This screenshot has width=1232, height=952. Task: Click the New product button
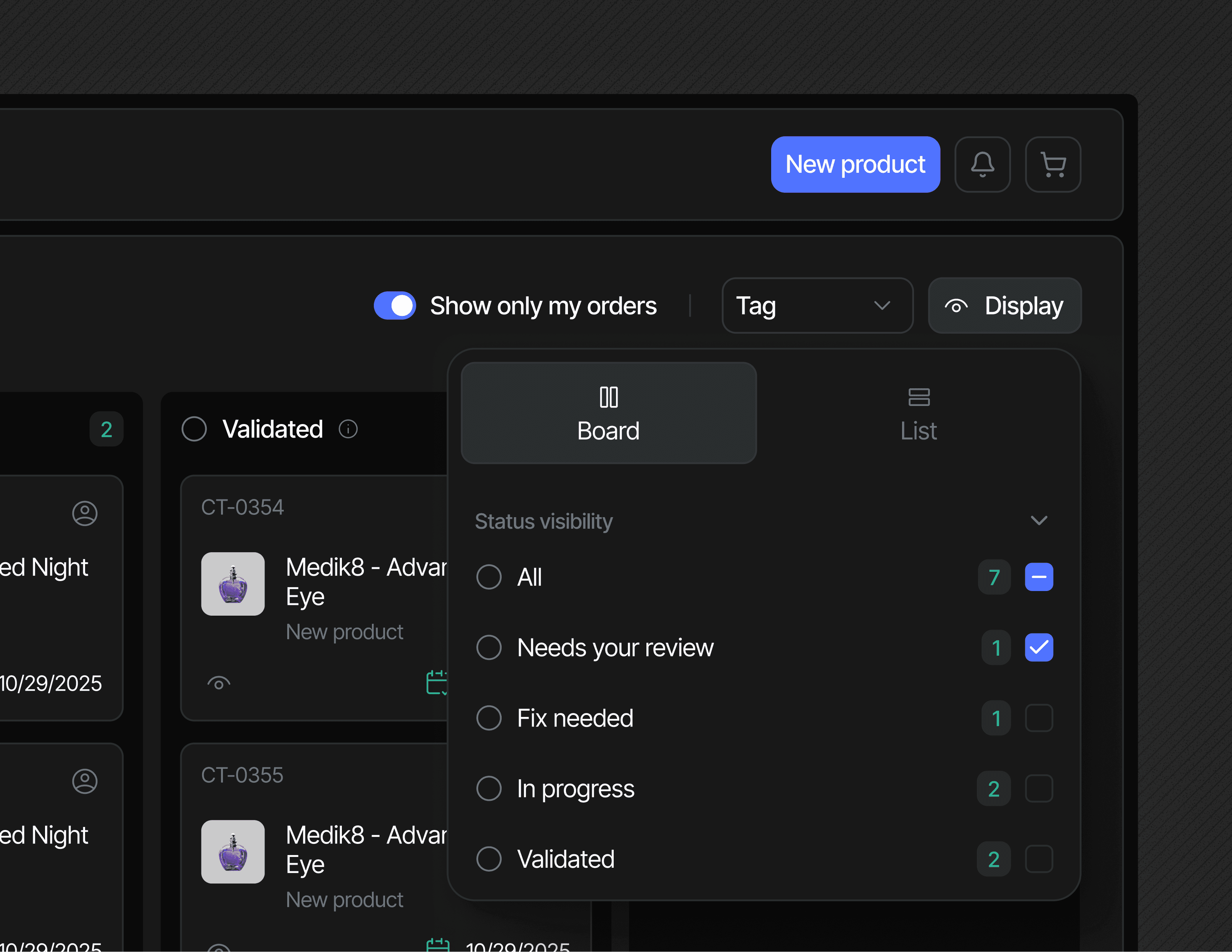(855, 165)
